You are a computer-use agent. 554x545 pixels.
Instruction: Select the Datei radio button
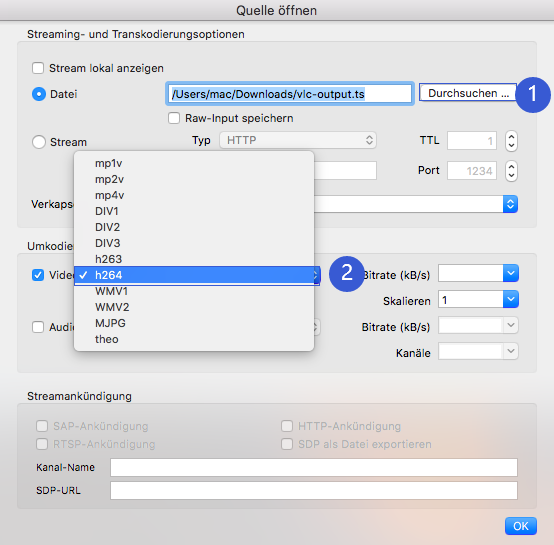click(x=39, y=94)
